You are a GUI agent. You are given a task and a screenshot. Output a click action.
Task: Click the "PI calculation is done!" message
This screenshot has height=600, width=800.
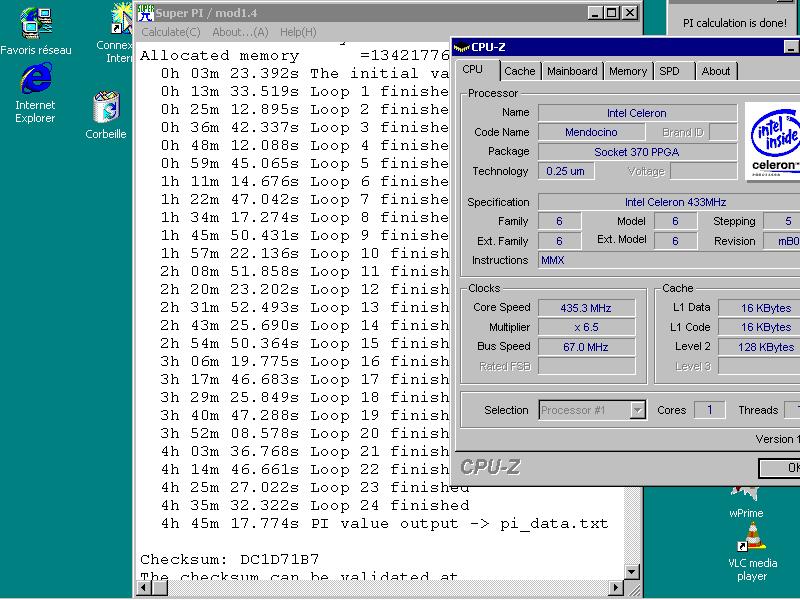[735, 23]
